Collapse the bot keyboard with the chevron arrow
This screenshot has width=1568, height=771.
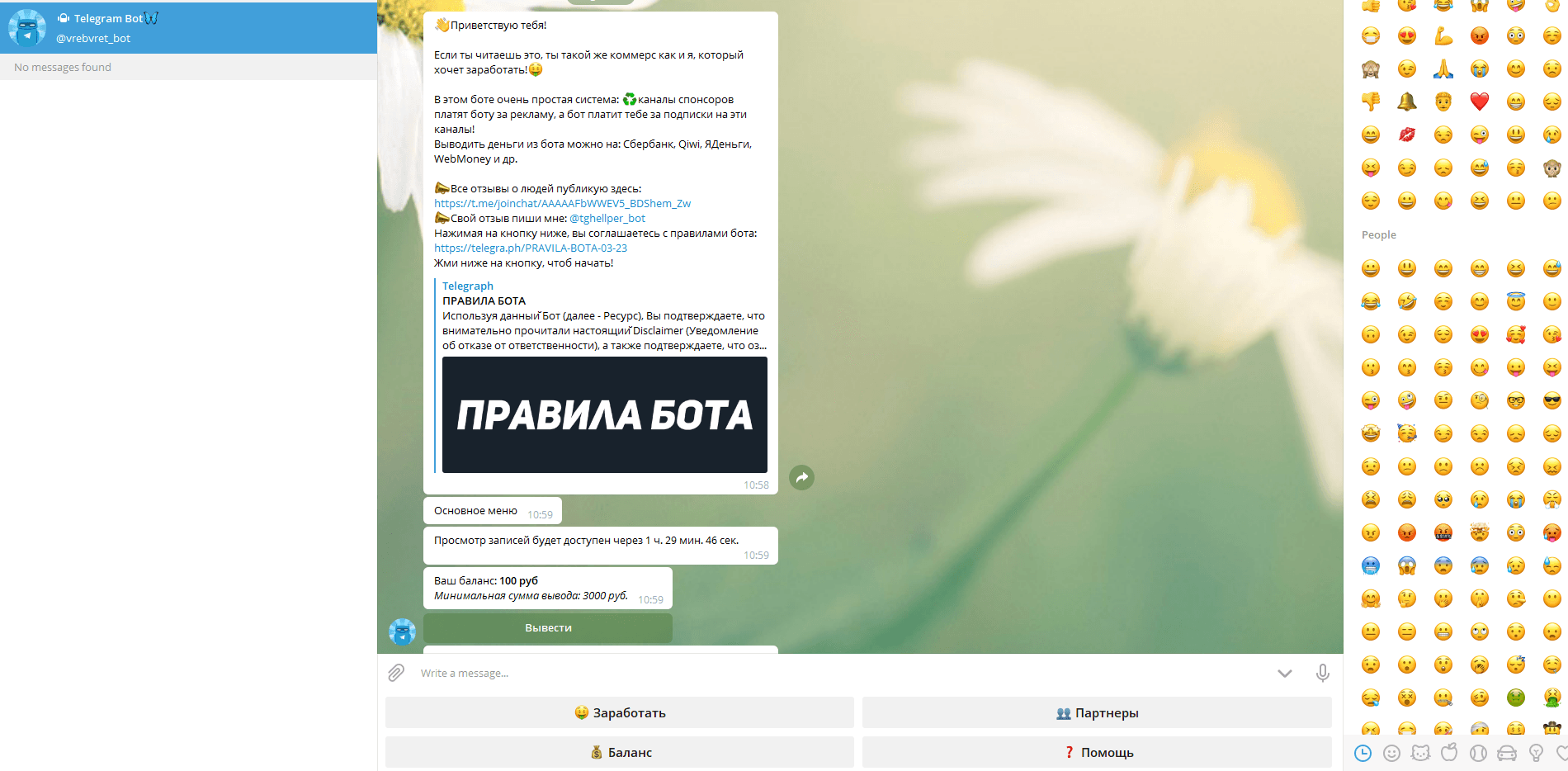pos(1284,673)
